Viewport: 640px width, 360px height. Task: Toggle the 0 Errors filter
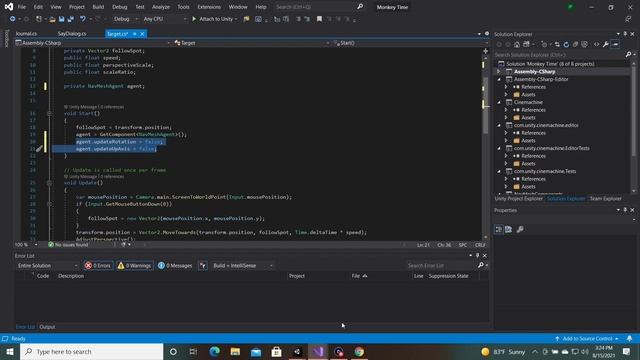(x=98, y=265)
